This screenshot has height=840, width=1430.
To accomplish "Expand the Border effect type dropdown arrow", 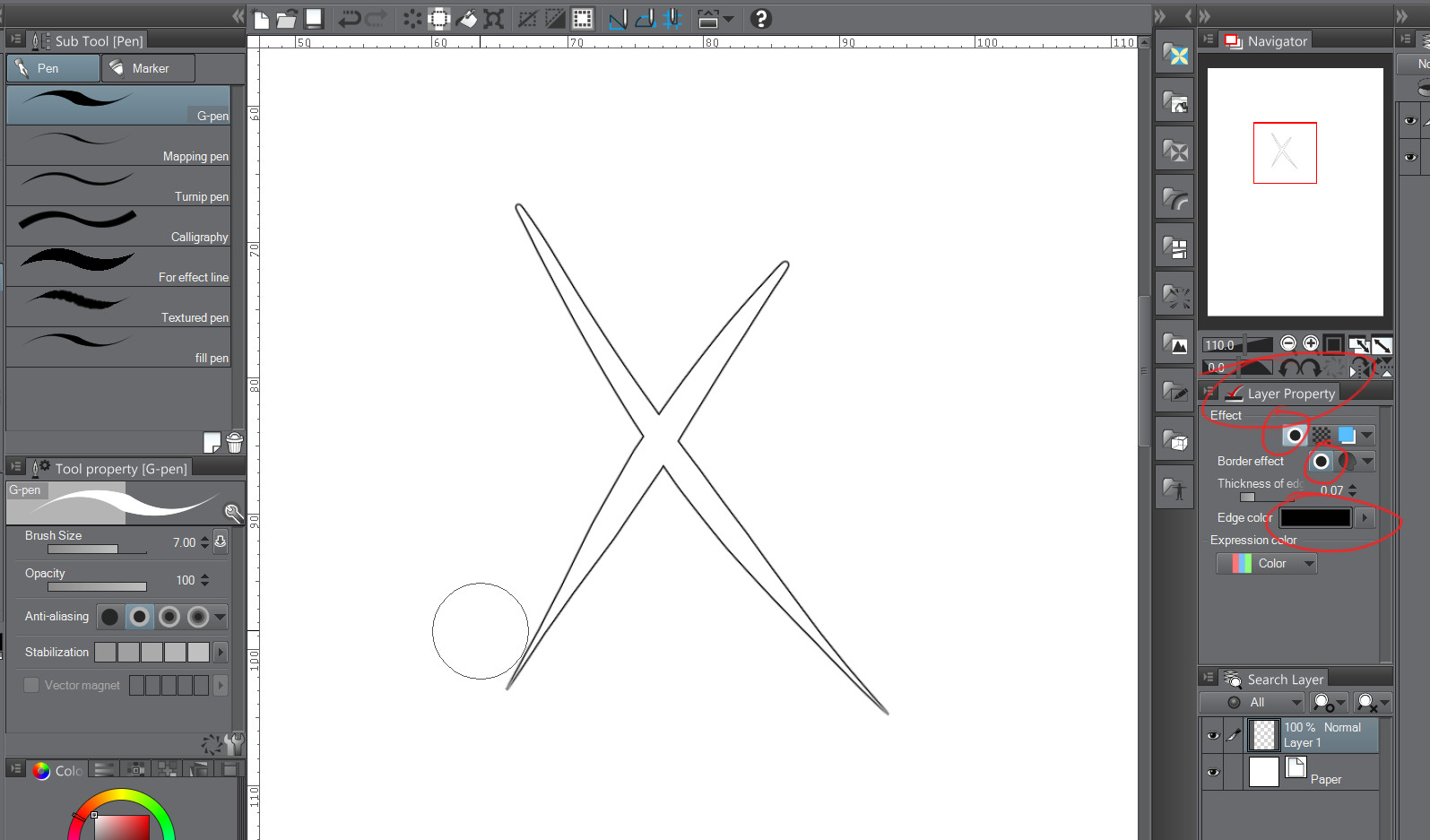I will (1366, 461).
